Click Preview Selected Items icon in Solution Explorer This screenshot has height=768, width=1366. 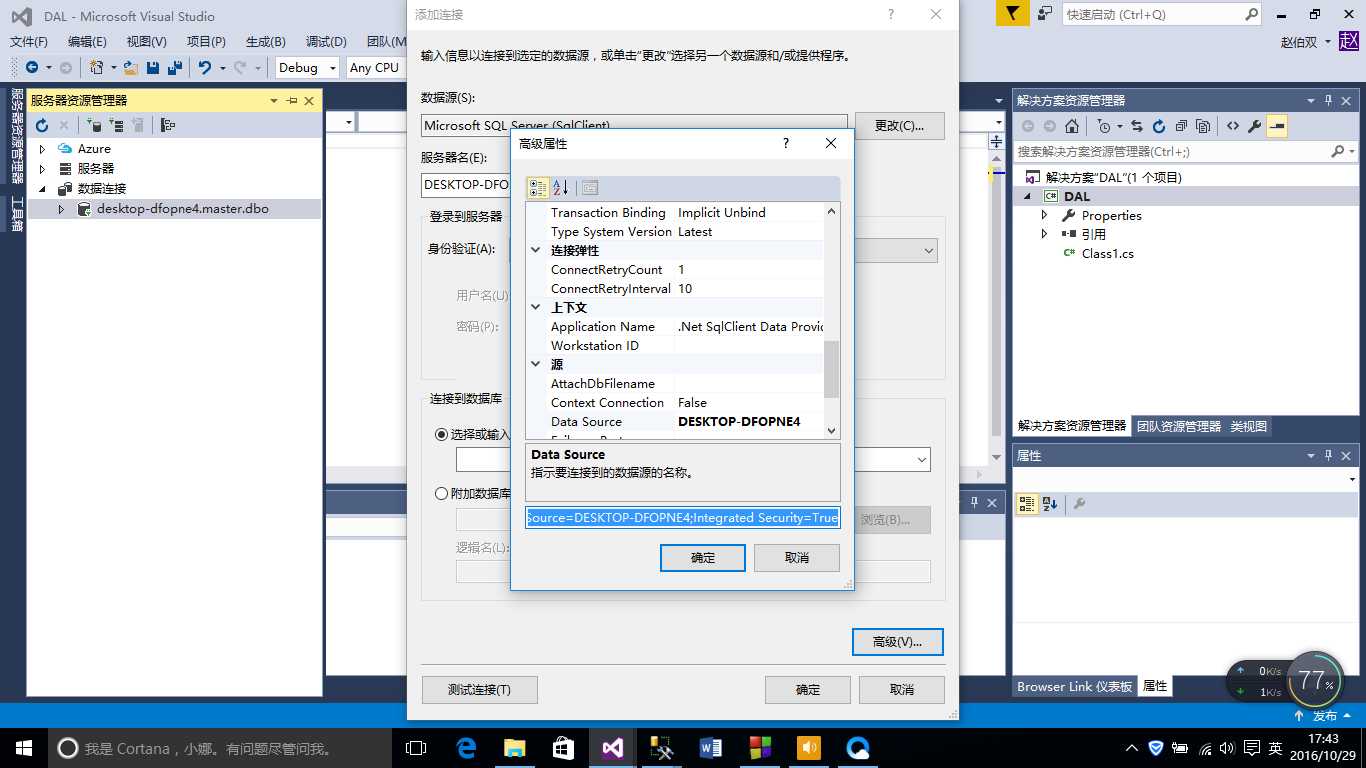point(1277,126)
